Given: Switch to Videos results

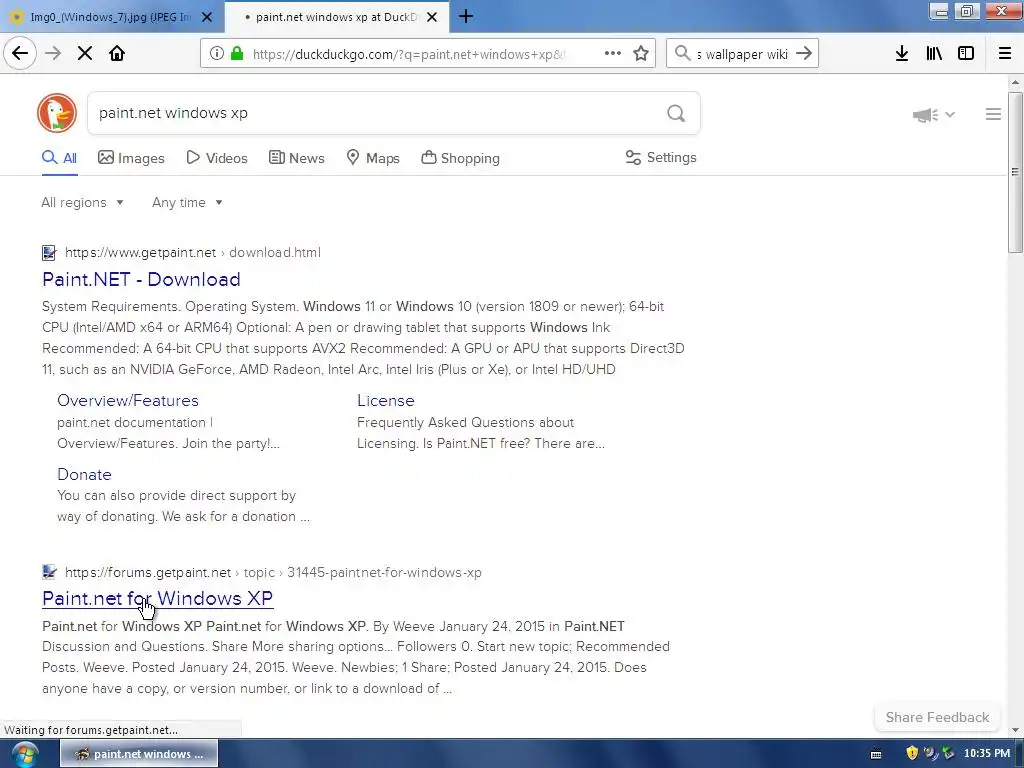Looking at the screenshot, I should coord(217,158).
